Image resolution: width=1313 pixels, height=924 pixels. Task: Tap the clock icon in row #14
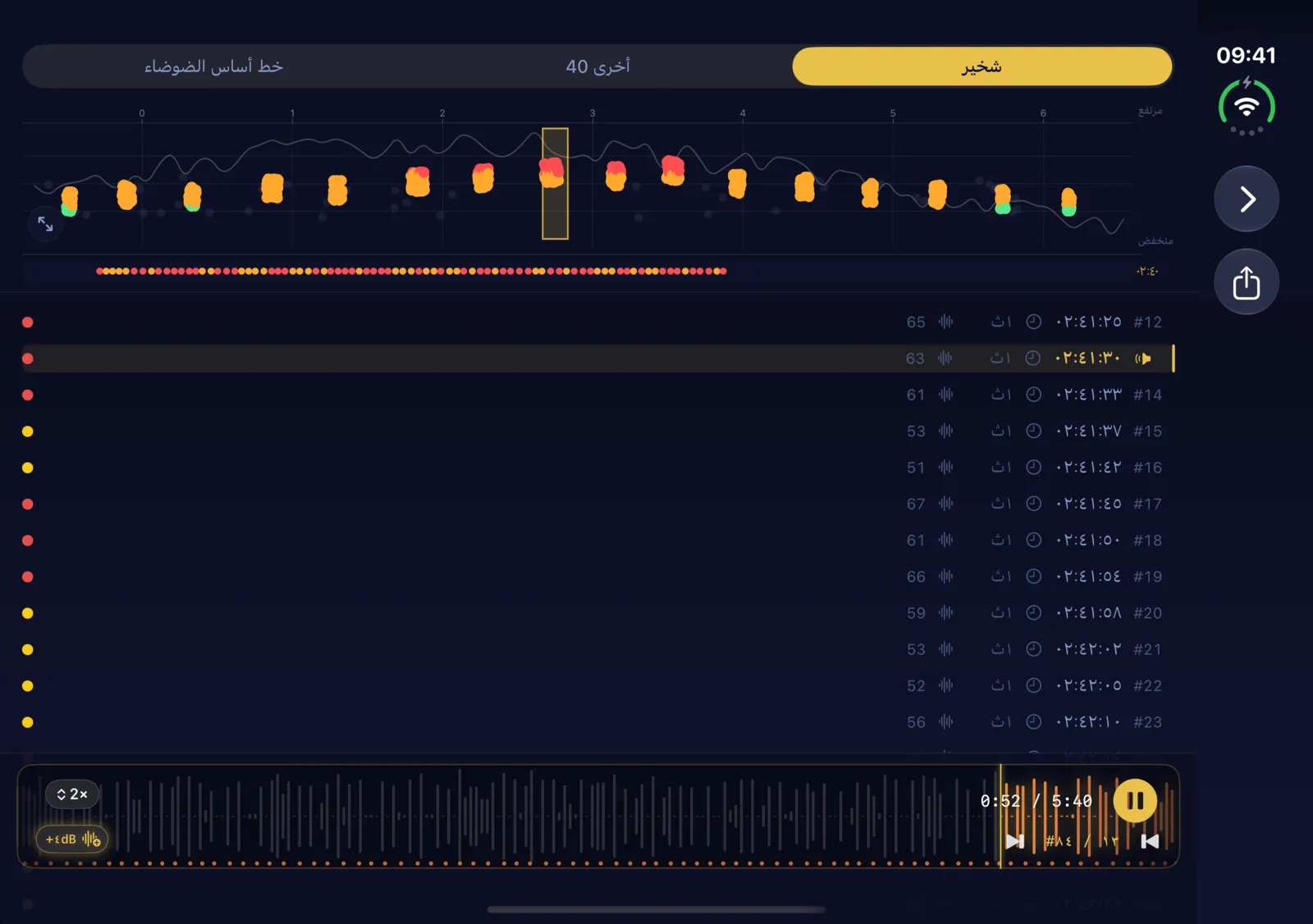1034,395
